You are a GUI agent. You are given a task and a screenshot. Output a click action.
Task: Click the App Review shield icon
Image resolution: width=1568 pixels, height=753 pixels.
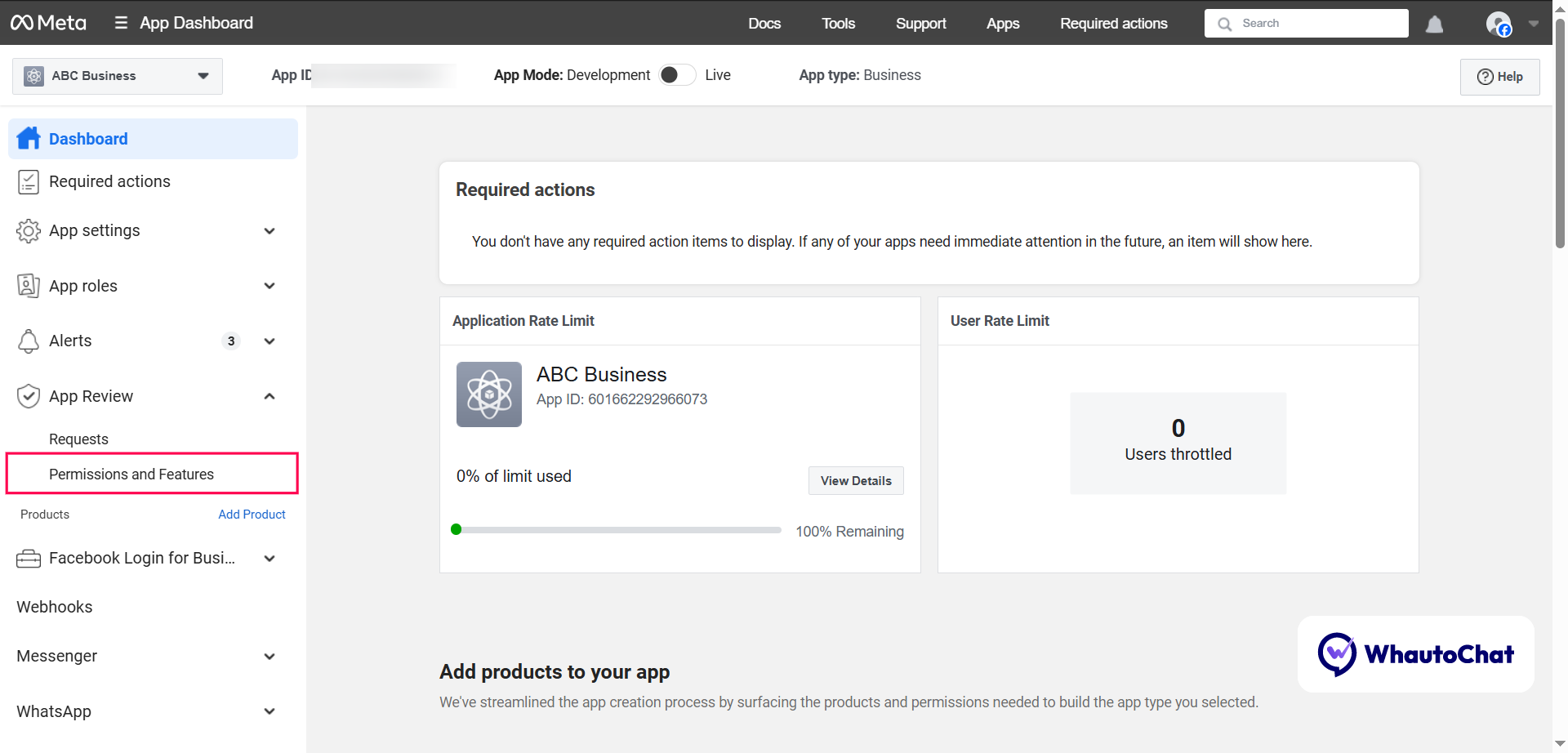(x=29, y=397)
